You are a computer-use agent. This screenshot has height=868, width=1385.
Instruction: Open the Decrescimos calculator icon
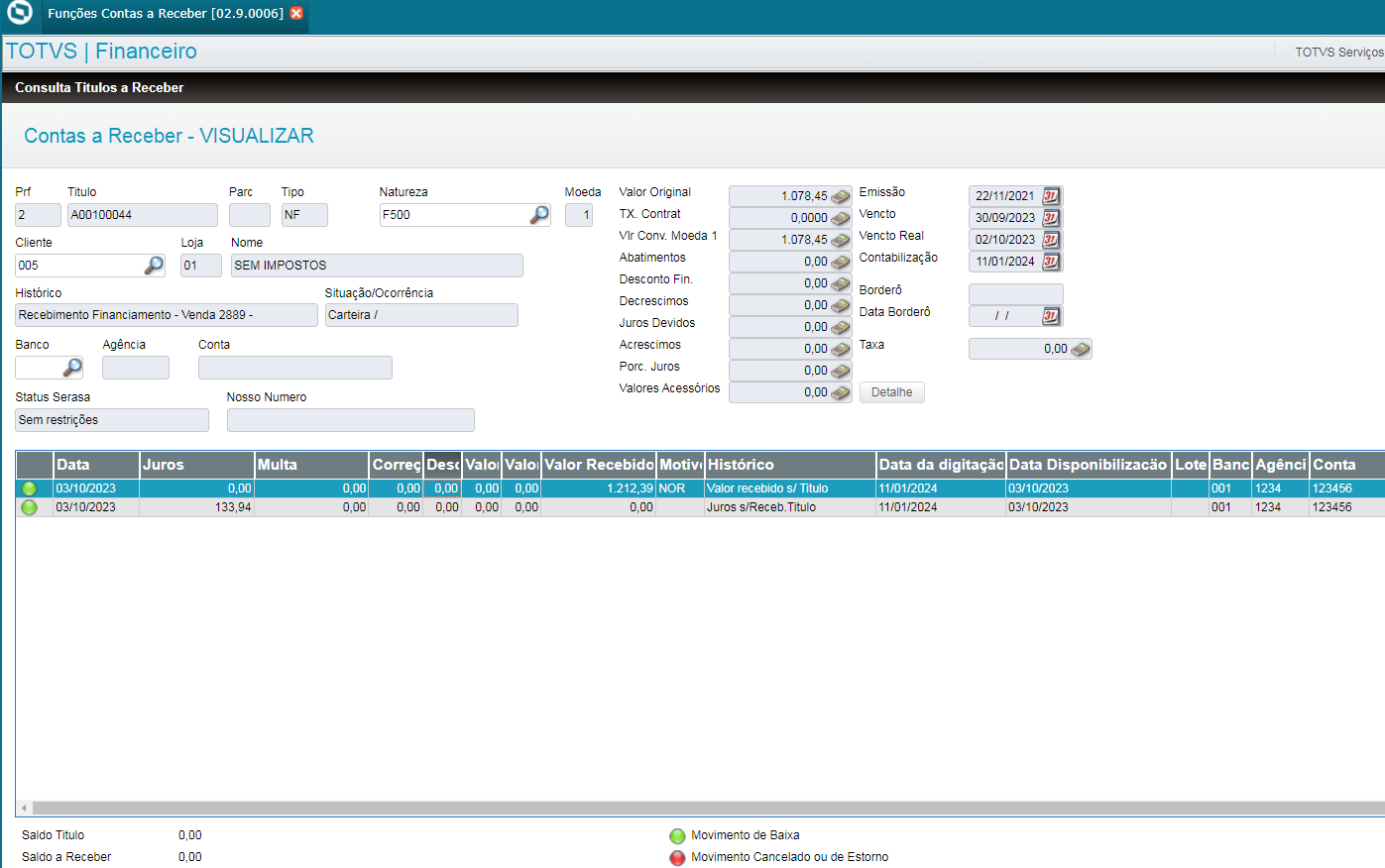coord(841,305)
